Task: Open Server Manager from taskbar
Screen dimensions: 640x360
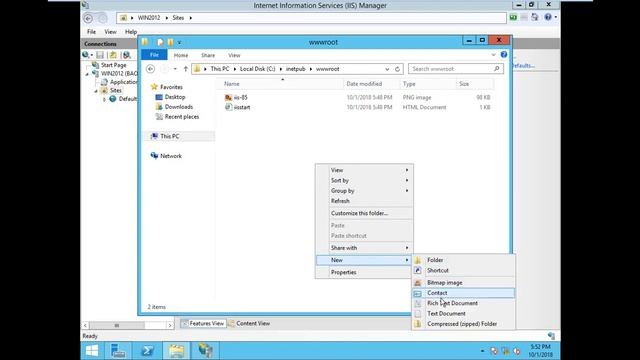Action: coord(118,351)
